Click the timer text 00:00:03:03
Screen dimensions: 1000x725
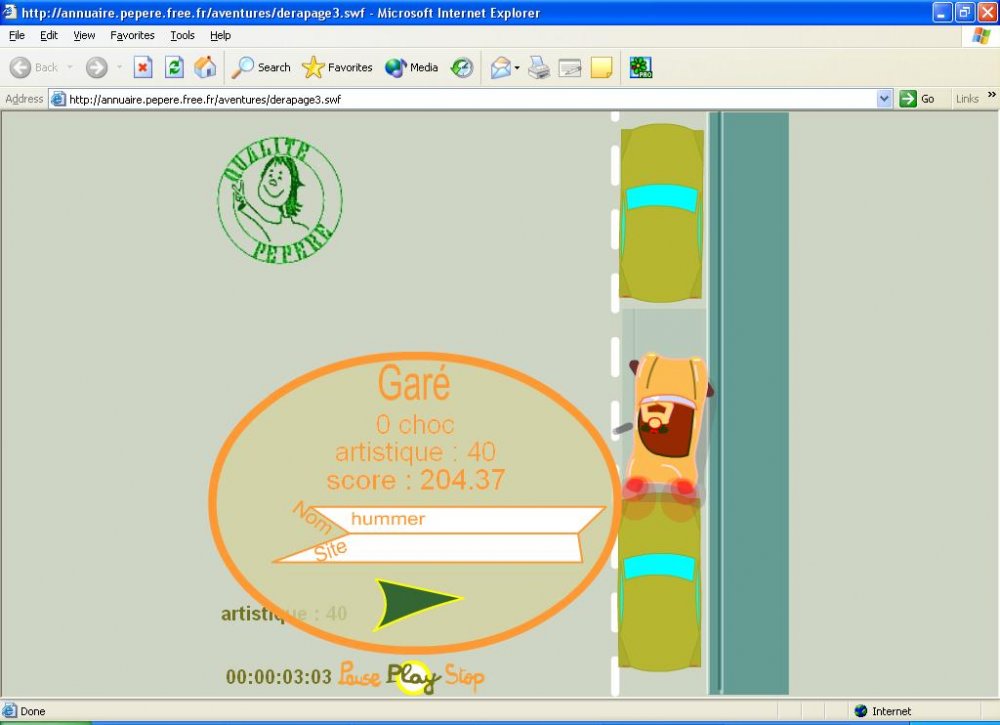(x=279, y=677)
